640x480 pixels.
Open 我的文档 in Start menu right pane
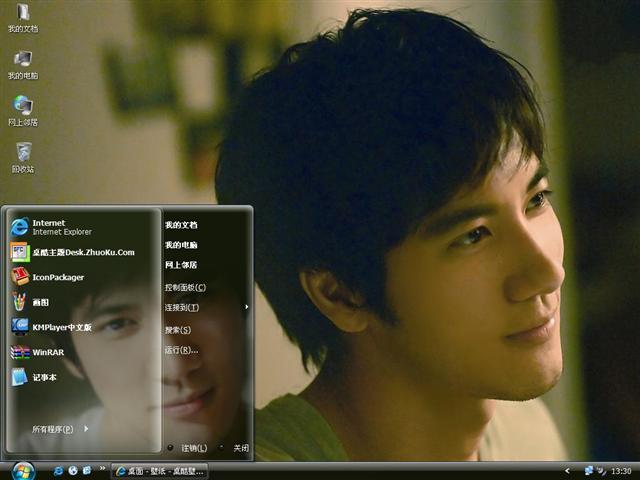181,225
